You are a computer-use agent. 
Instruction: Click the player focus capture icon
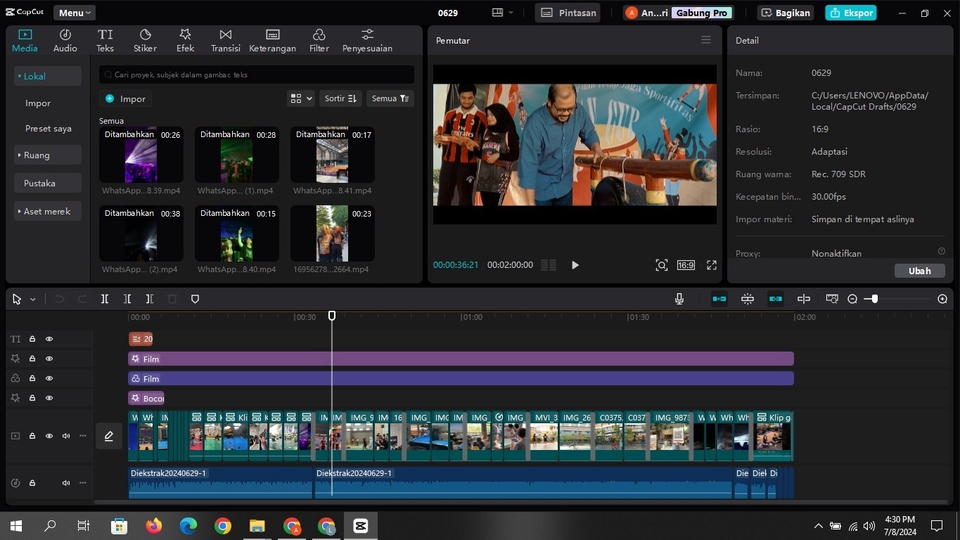661,265
